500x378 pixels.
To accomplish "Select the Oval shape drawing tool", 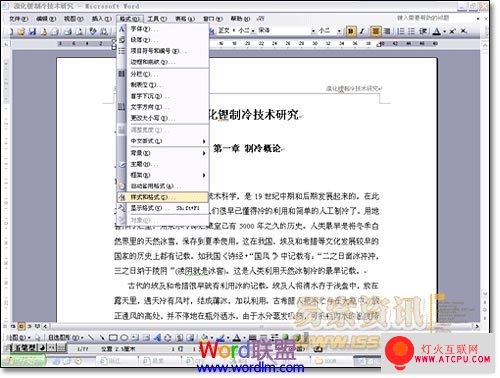I will point(124,338).
